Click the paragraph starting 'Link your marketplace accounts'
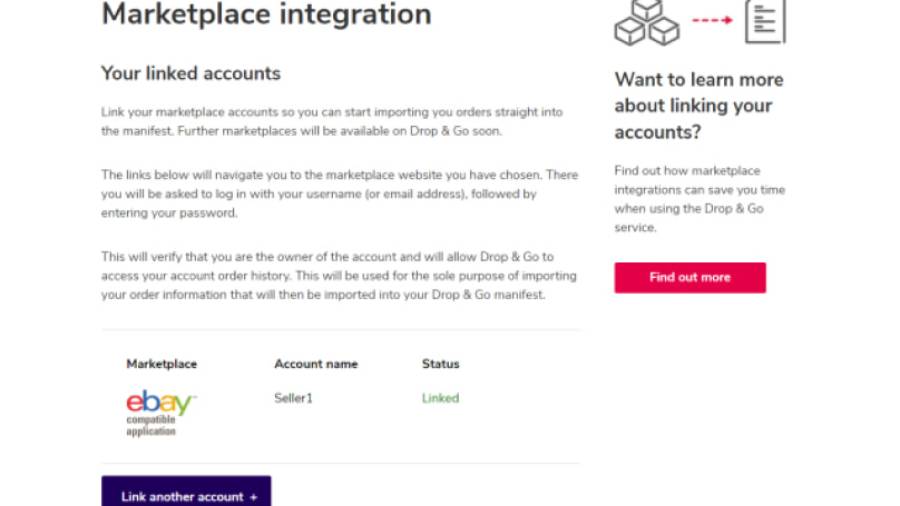Image resolution: width=900 pixels, height=506 pixels. (332, 122)
